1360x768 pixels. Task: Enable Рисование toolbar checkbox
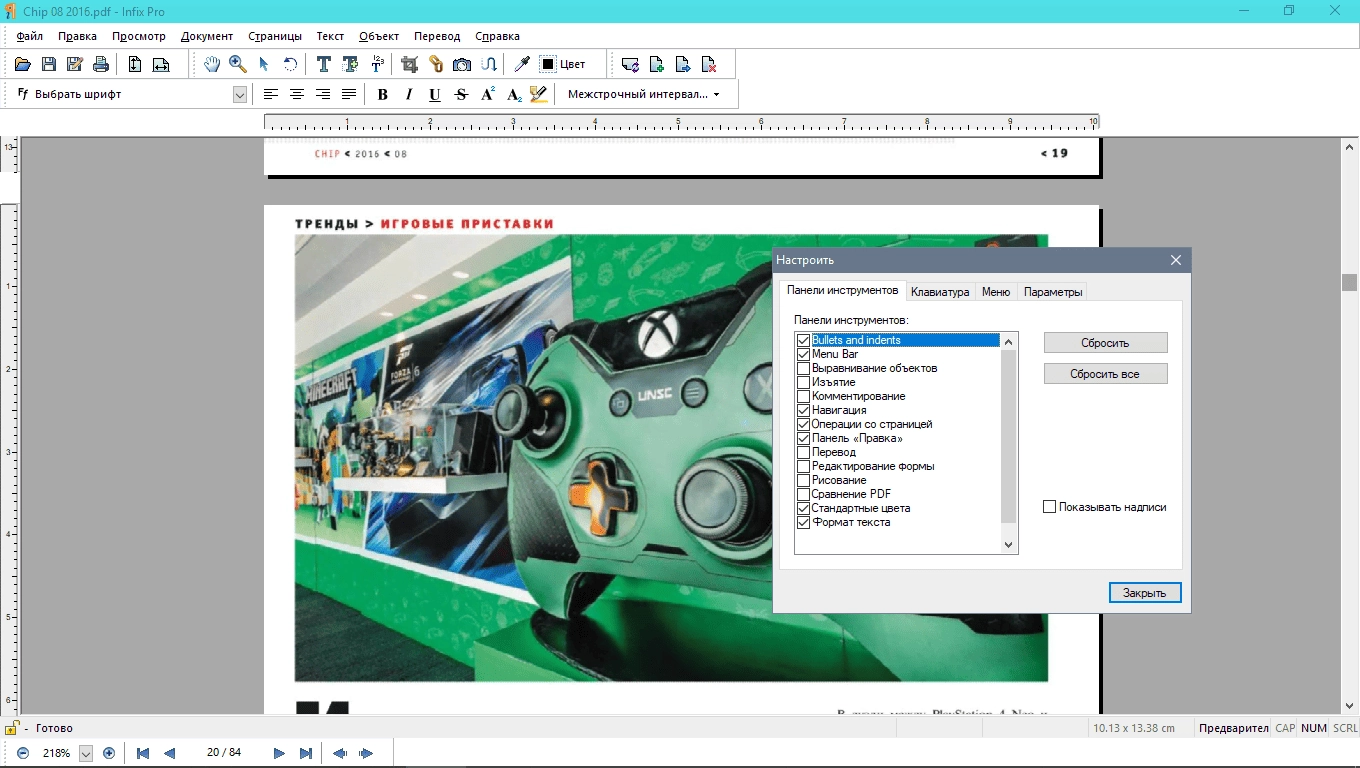[803, 480]
